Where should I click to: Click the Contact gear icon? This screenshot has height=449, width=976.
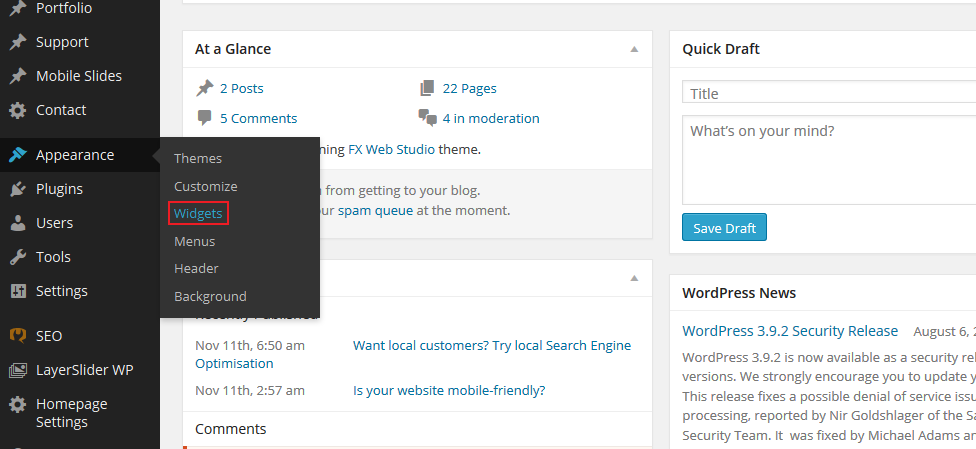(17, 110)
